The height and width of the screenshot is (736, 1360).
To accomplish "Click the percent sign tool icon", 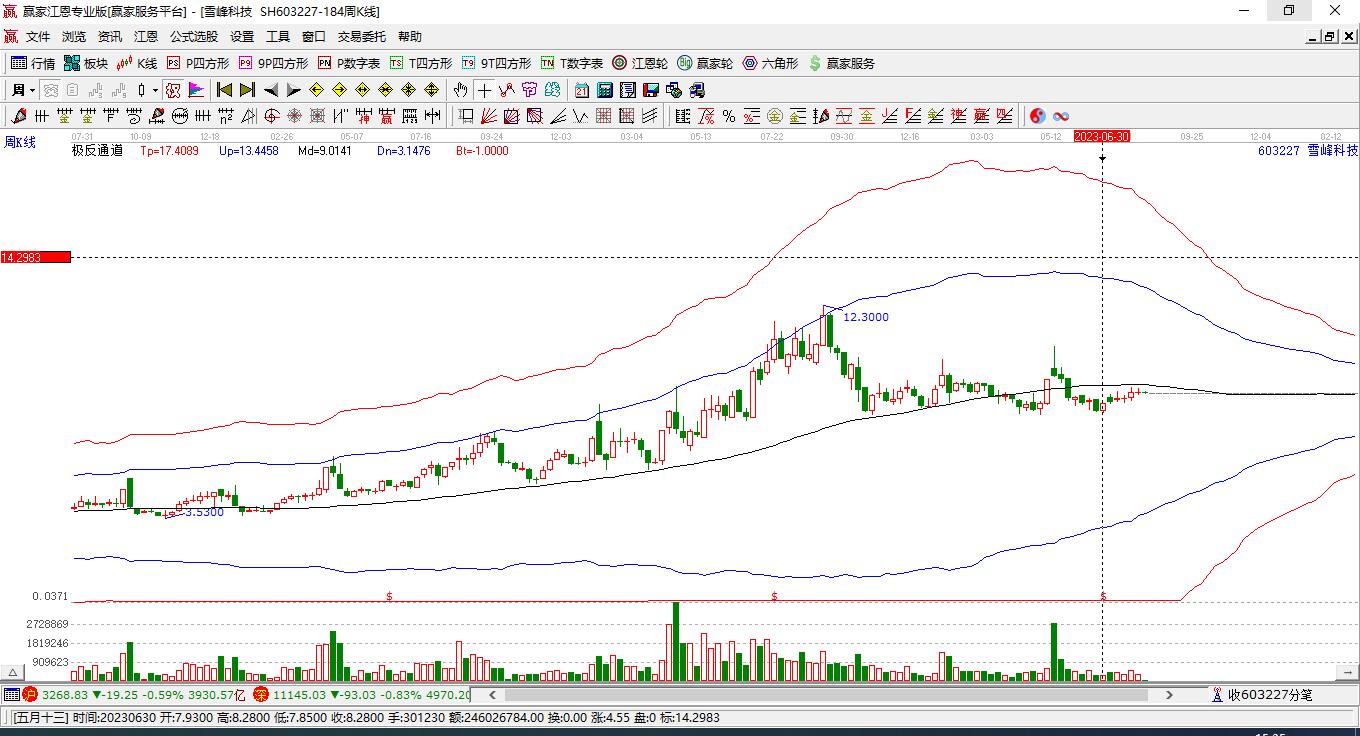I will [729, 116].
